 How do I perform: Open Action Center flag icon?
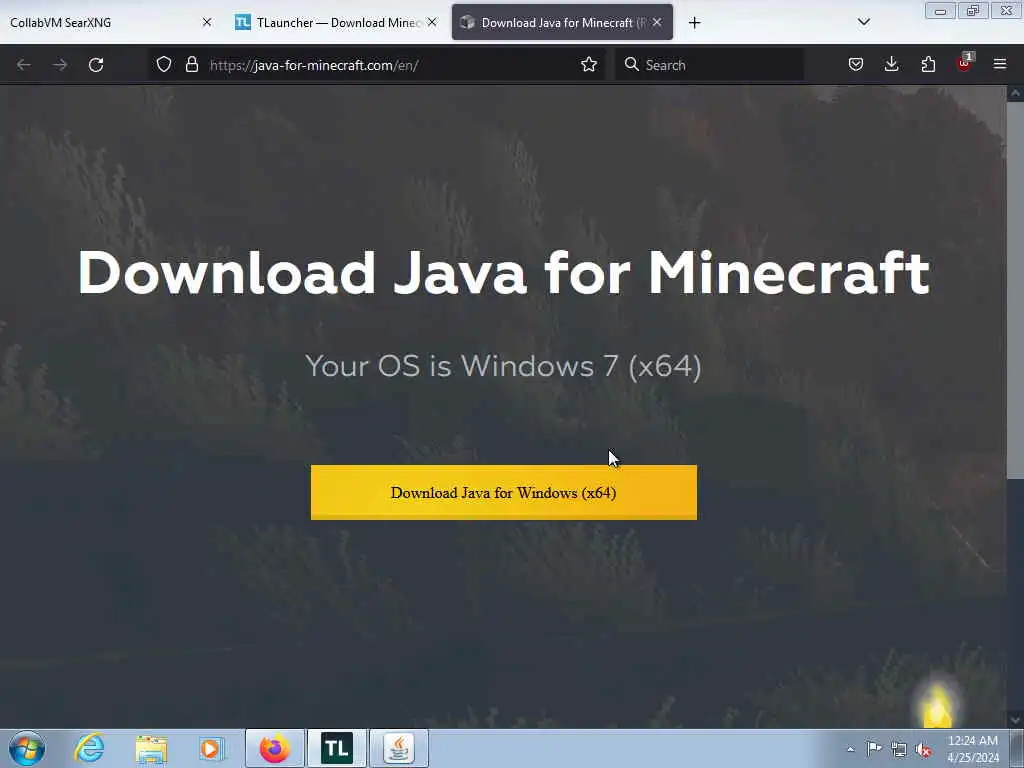click(x=874, y=748)
